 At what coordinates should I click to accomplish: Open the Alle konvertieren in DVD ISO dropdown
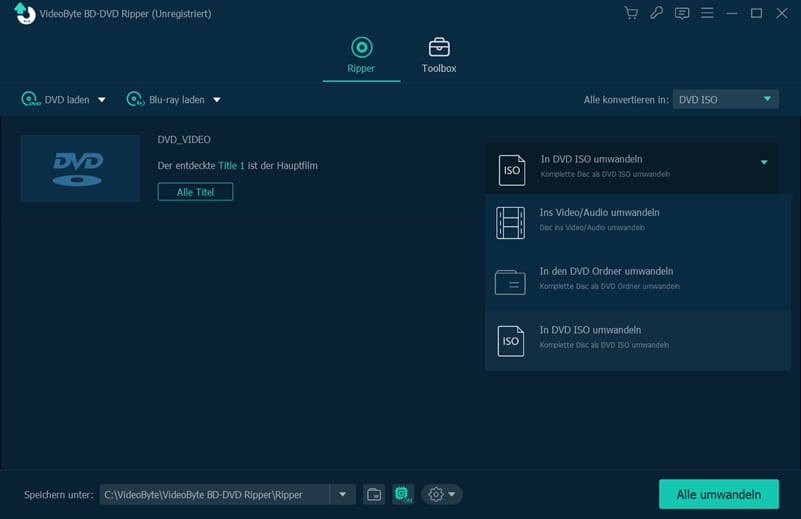tap(725, 99)
